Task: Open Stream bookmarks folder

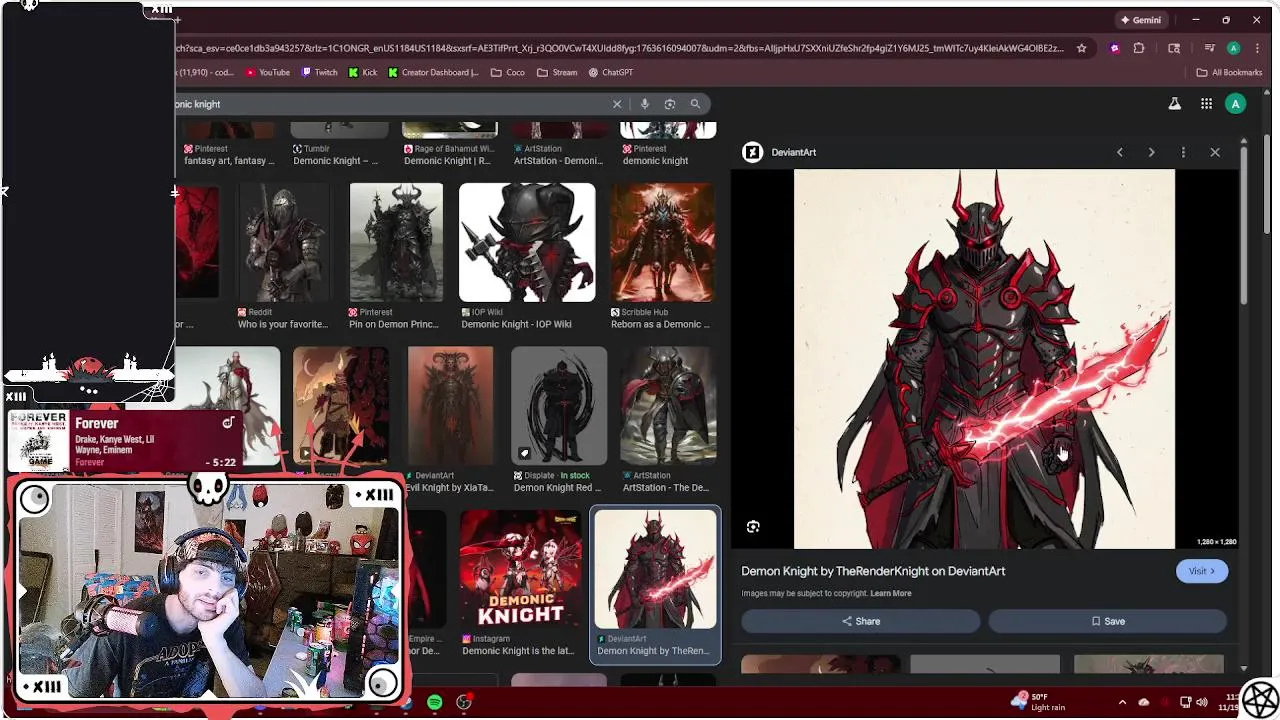Action: point(557,72)
